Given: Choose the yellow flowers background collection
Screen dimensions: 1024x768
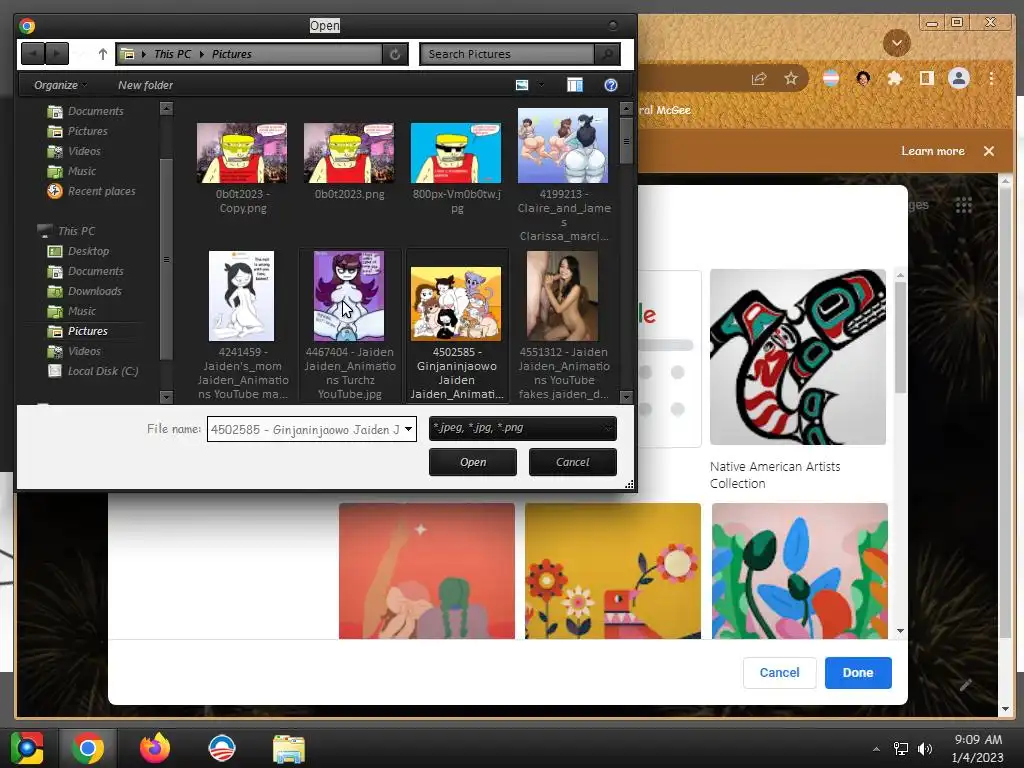Looking at the screenshot, I should (x=613, y=571).
